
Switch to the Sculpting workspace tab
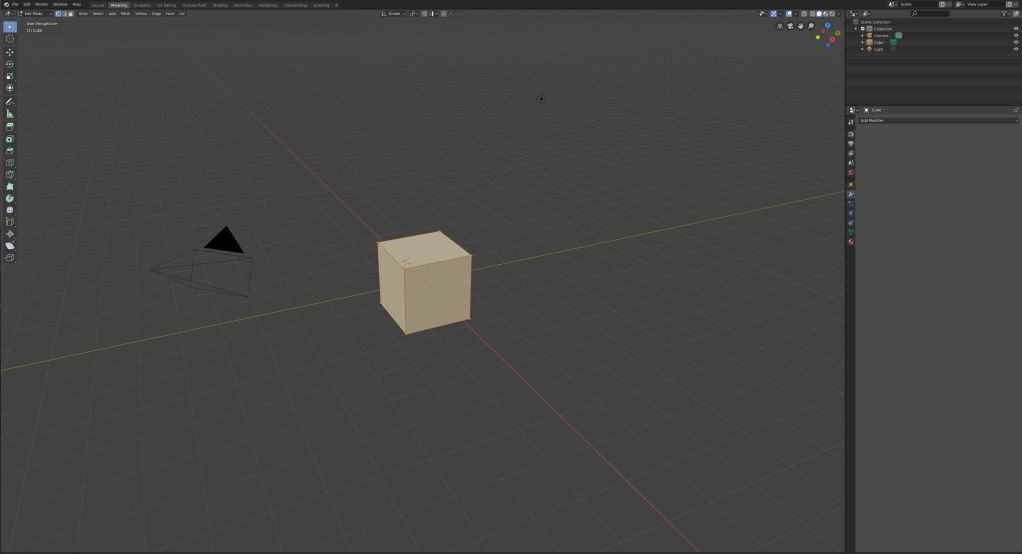[142, 5]
